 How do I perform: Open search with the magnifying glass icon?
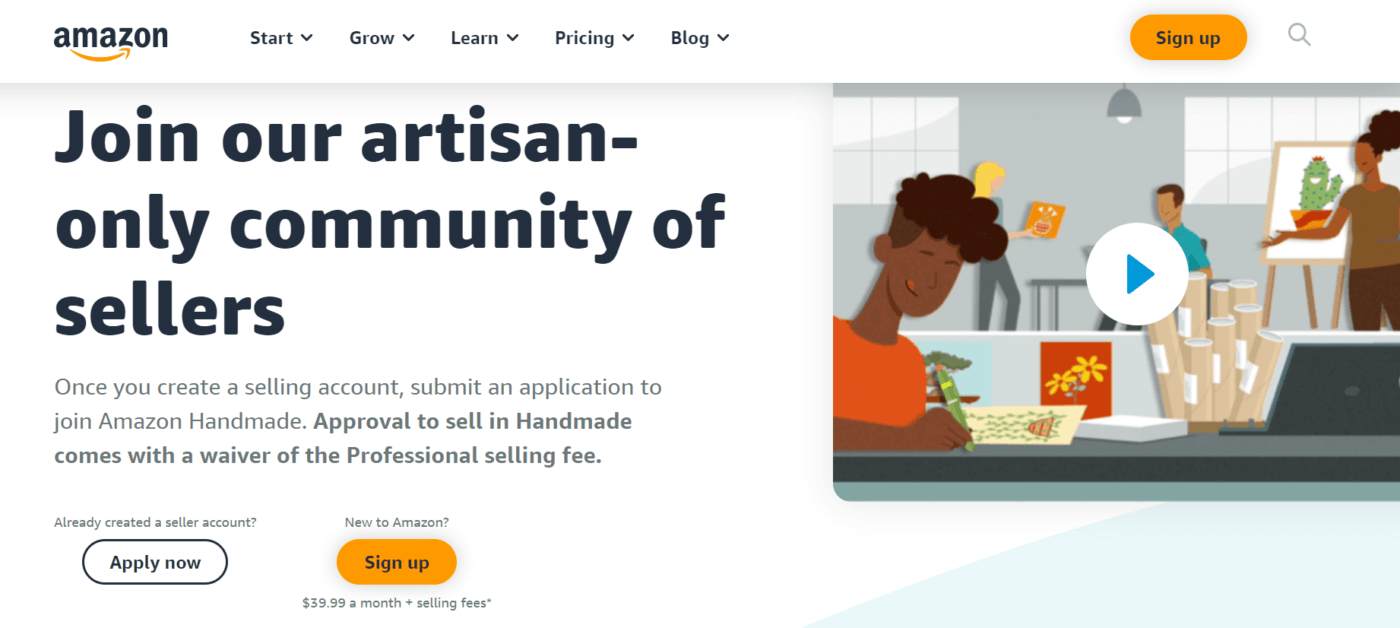click(1299, 36)
